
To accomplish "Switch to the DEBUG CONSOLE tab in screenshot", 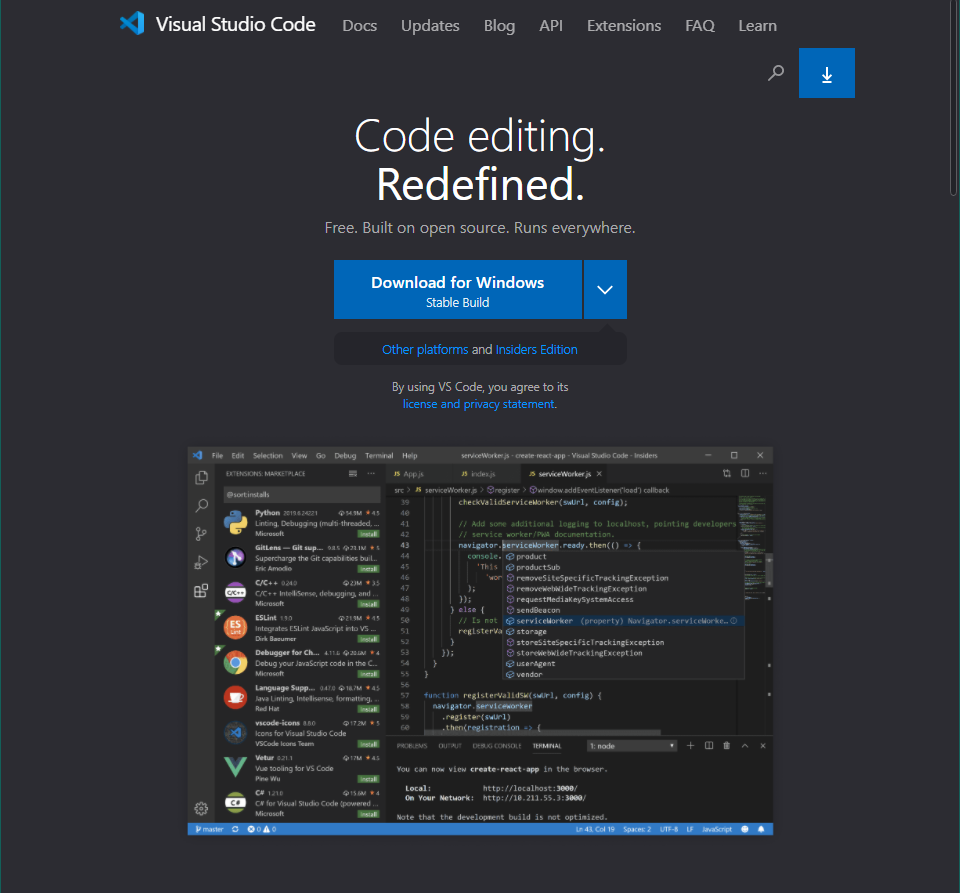I will point(497,745).
